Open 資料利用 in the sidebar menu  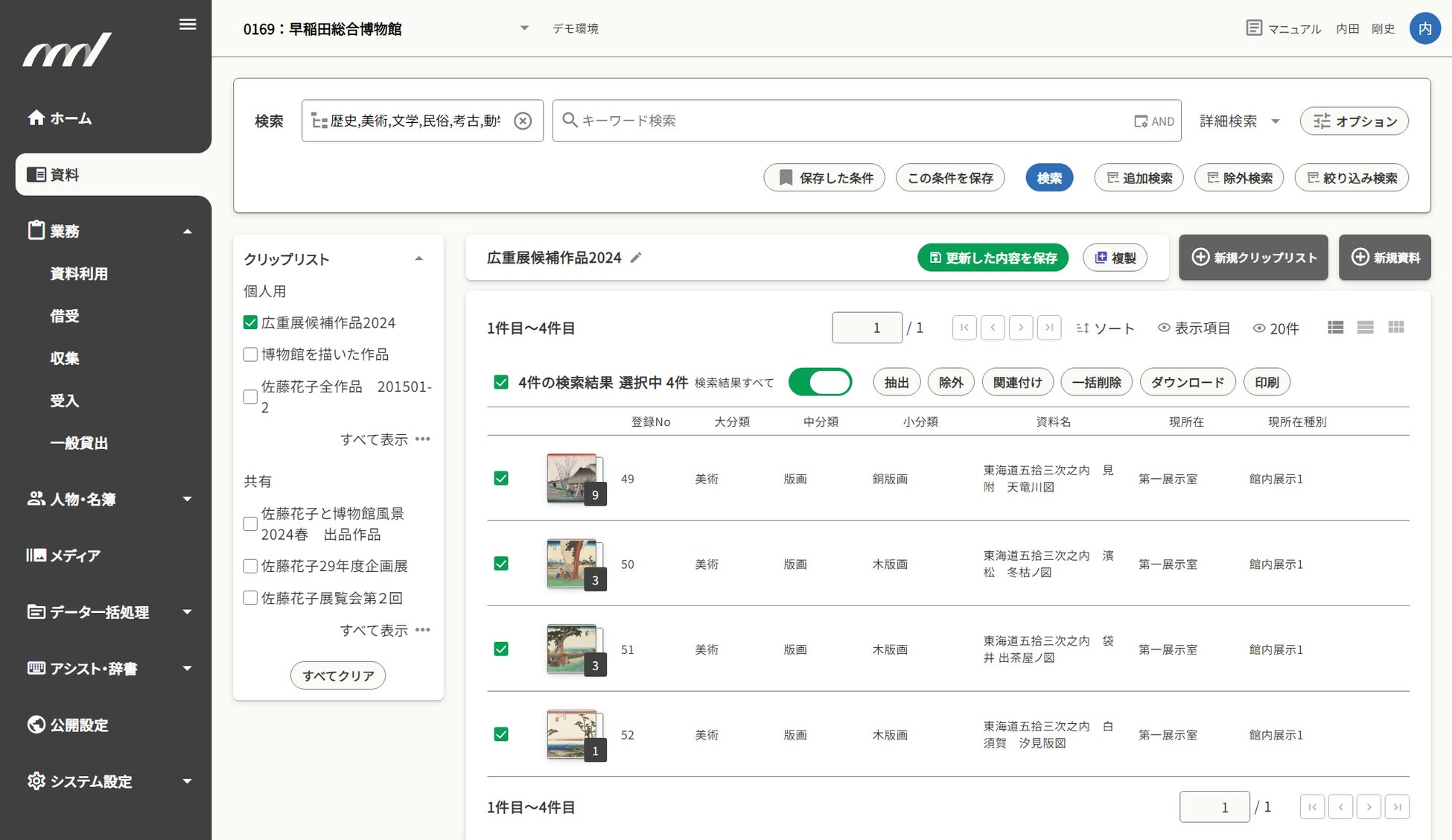pyautogui.click(x=79, y=273)
